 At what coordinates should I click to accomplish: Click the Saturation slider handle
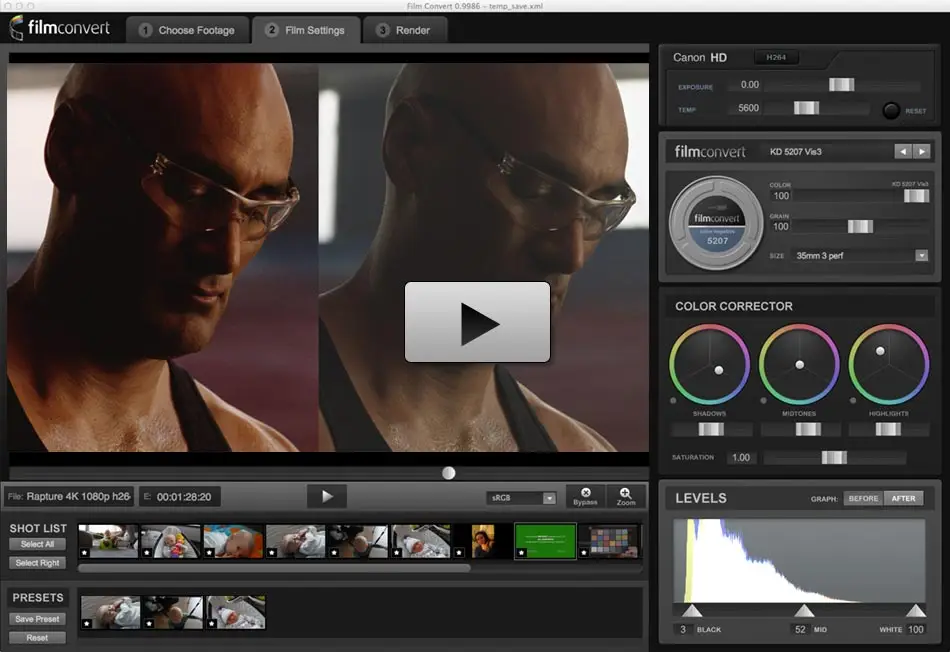point(834,457)
